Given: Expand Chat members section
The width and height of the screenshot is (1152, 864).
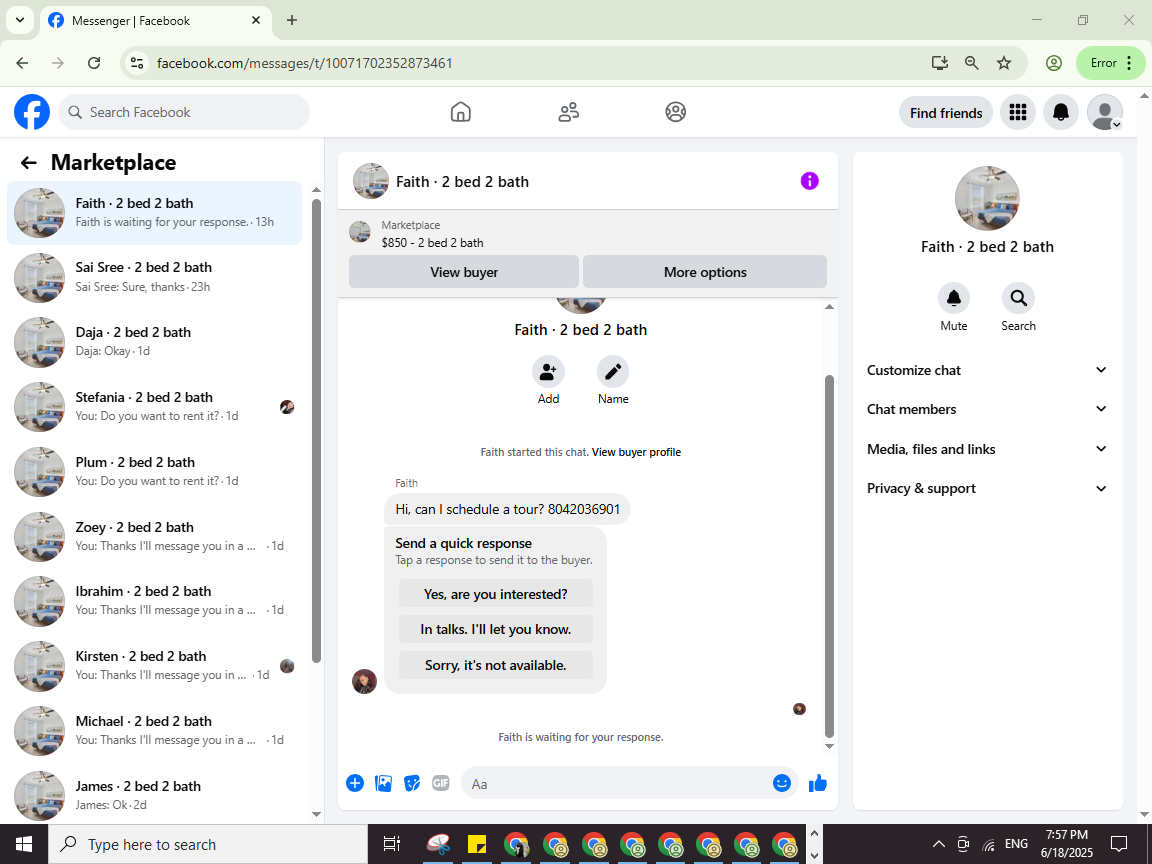Looking at the screenshot, I should 987,409.
